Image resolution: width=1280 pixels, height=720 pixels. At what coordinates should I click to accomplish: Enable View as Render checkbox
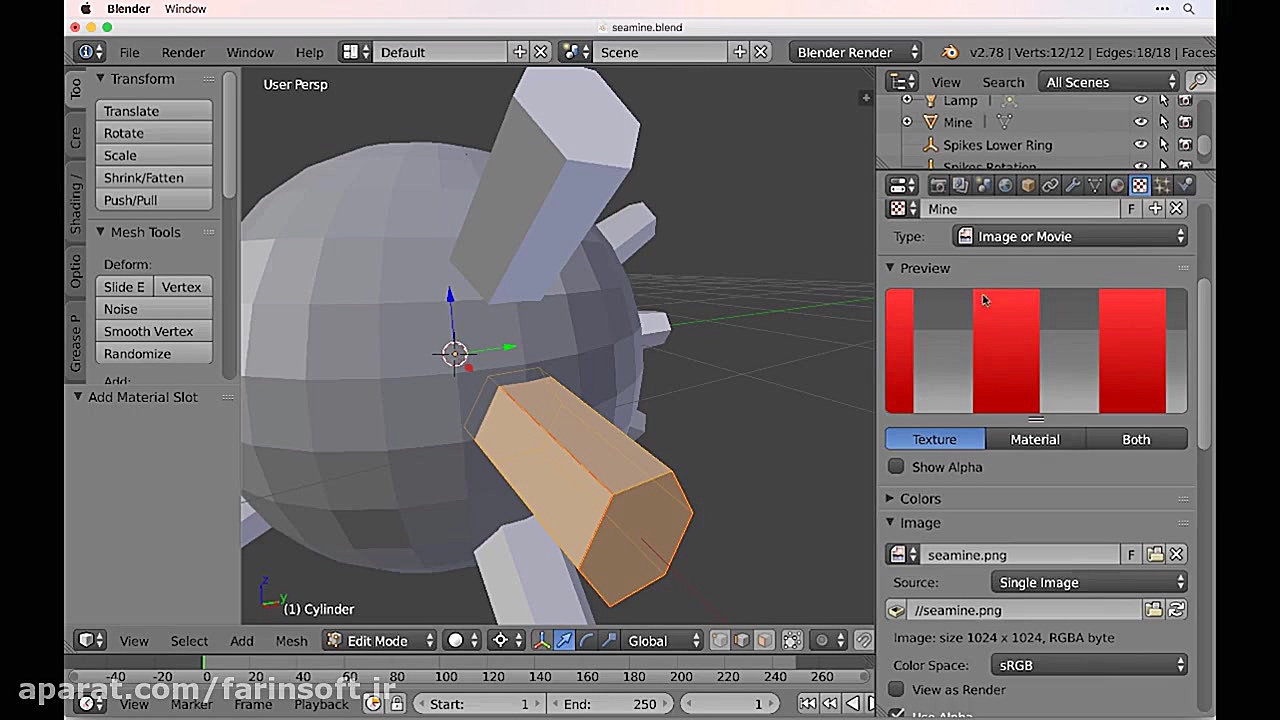click(x=896, y=689)
